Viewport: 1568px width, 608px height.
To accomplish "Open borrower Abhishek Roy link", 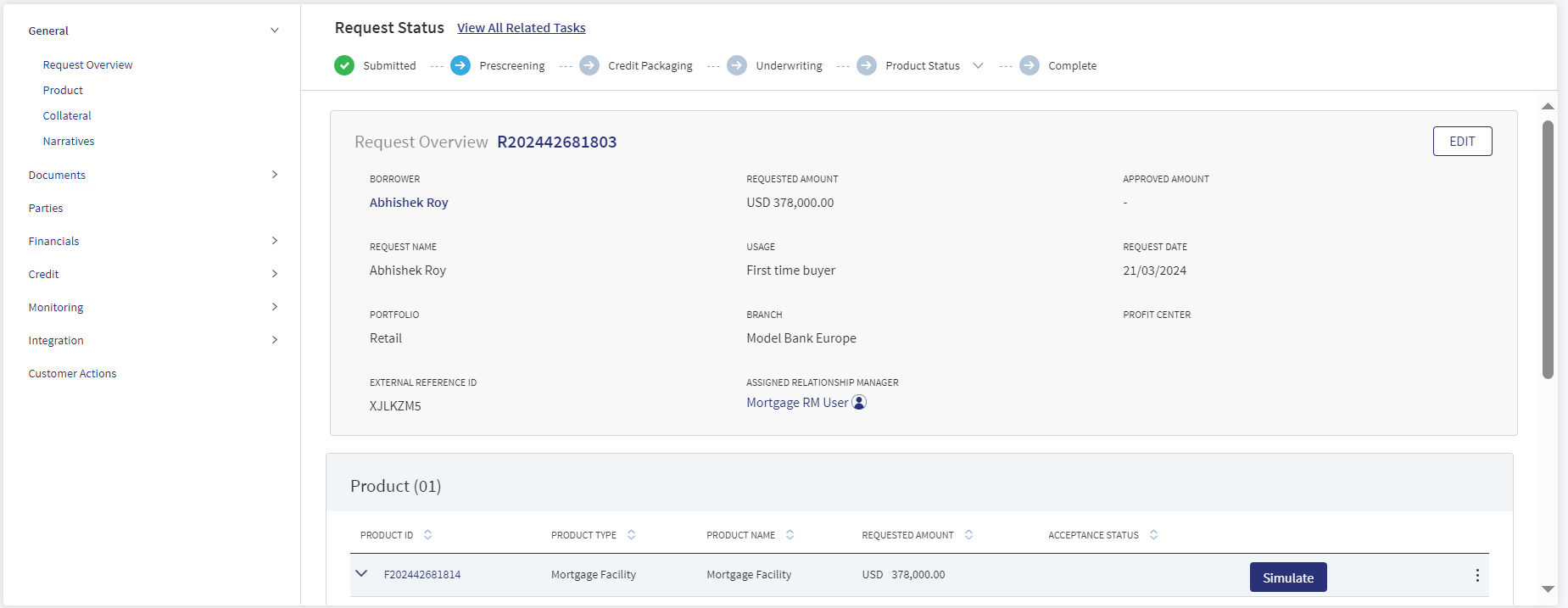I will [x=409, y=203].
